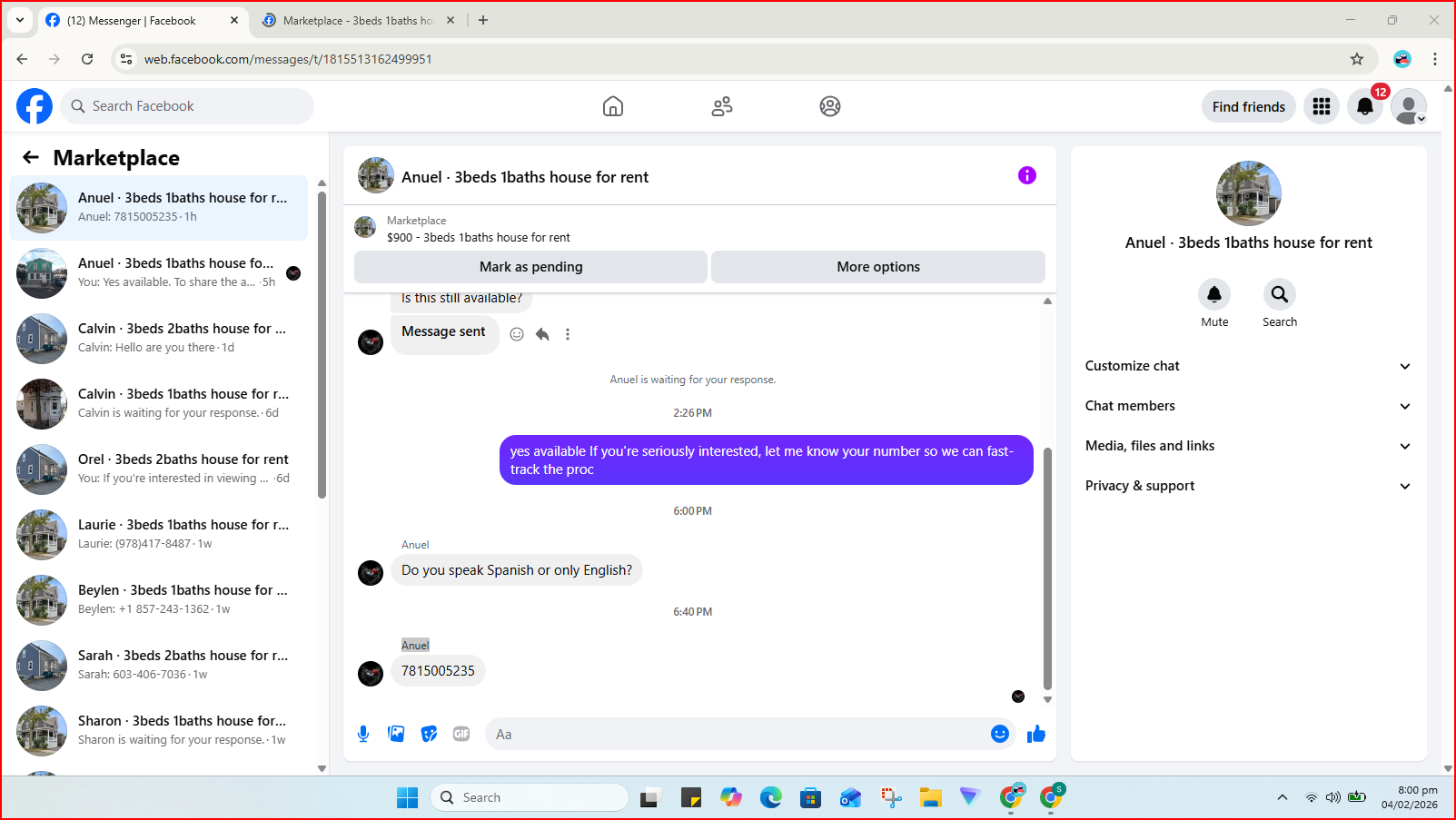Send a voice clip with microphone icon

click(363, 734)
